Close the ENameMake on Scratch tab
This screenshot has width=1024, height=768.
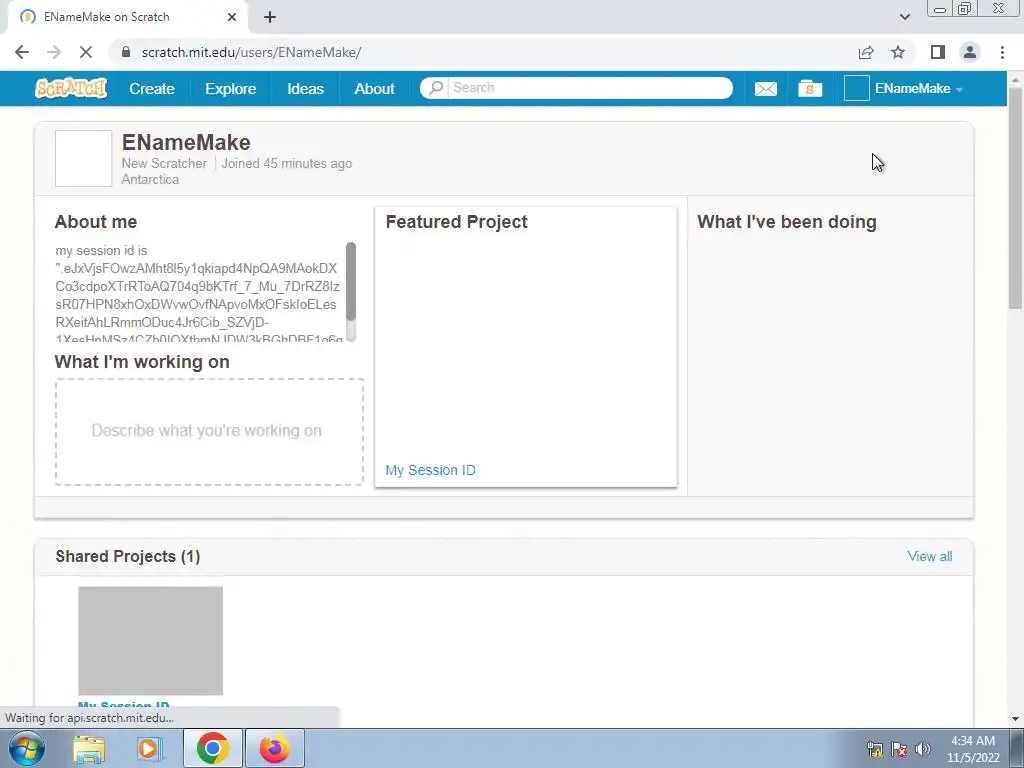pos(232,17)
